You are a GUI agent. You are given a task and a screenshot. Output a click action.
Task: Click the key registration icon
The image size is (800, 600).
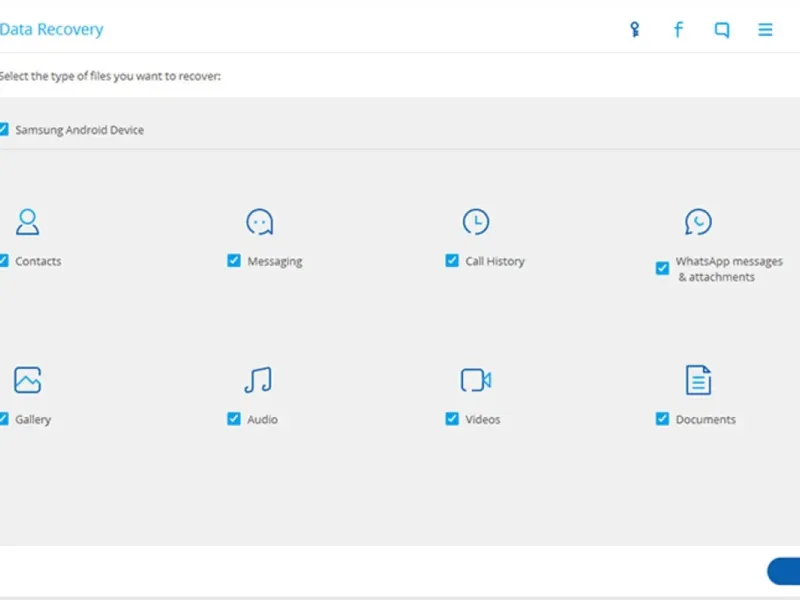[635, 30]
